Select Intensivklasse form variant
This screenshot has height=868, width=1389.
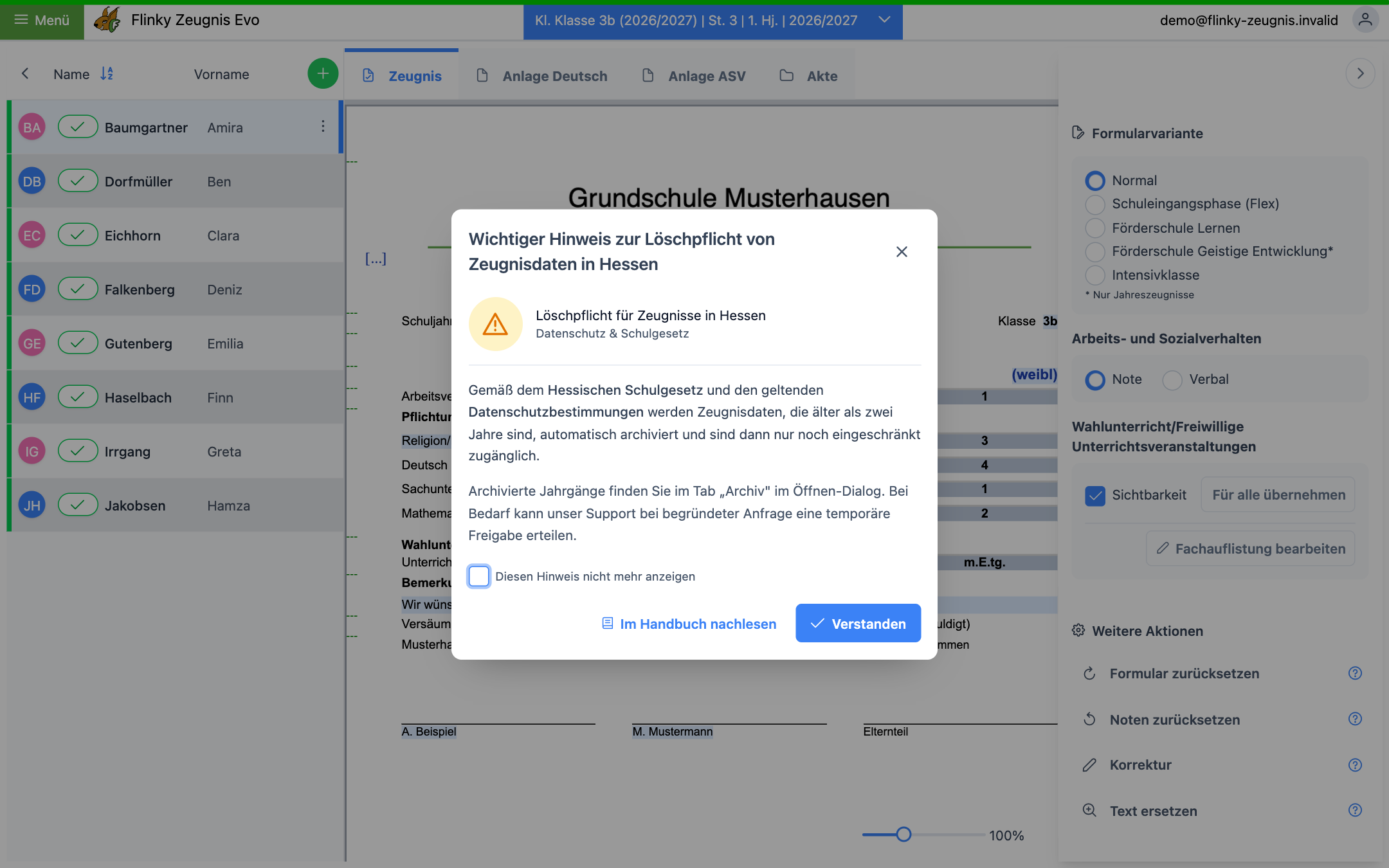pos(1095,275)
